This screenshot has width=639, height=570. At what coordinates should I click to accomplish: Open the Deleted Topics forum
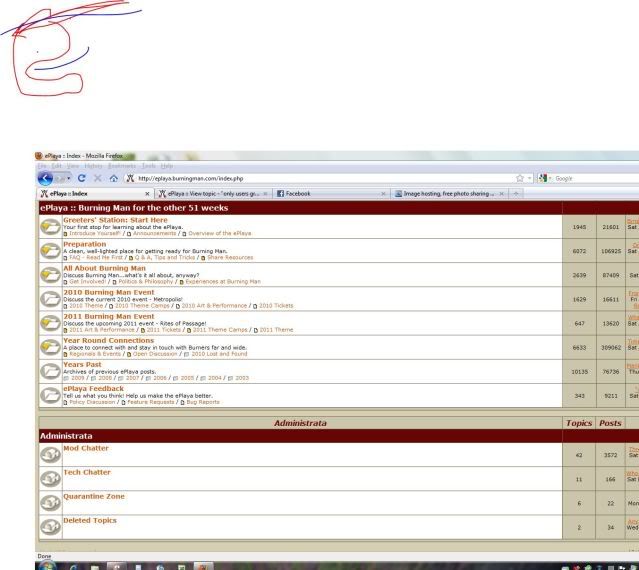pos(90,520)
